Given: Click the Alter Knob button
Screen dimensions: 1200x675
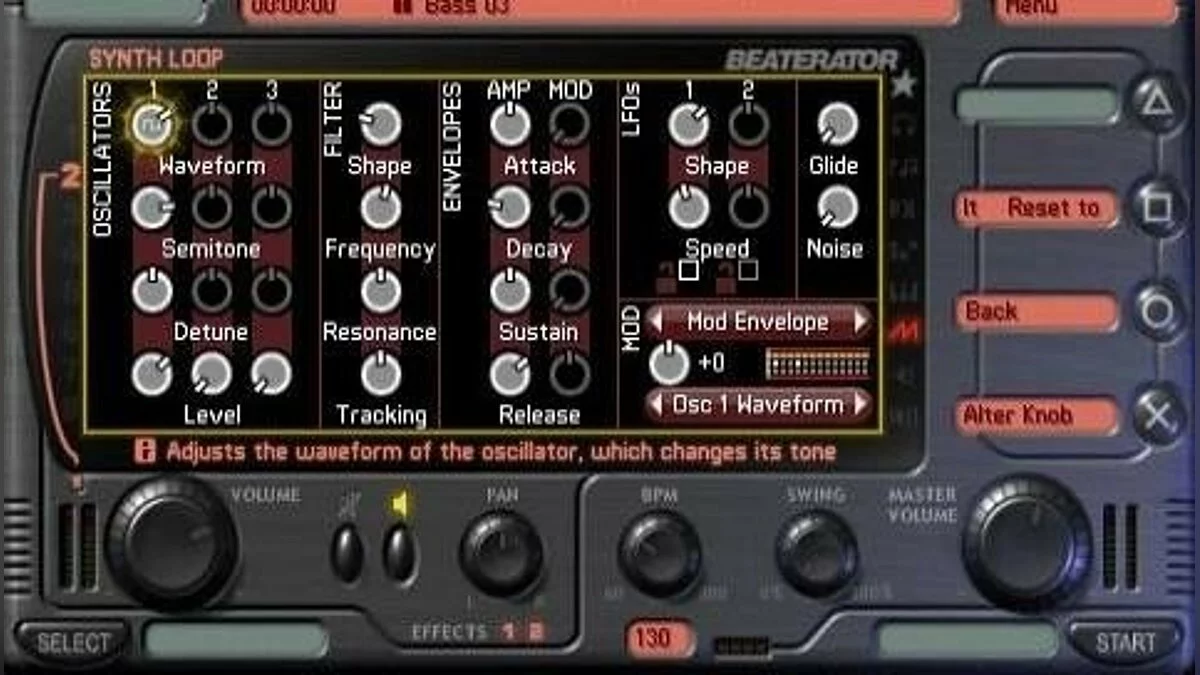Looking at the screenshot, I should pos(1038,416).
